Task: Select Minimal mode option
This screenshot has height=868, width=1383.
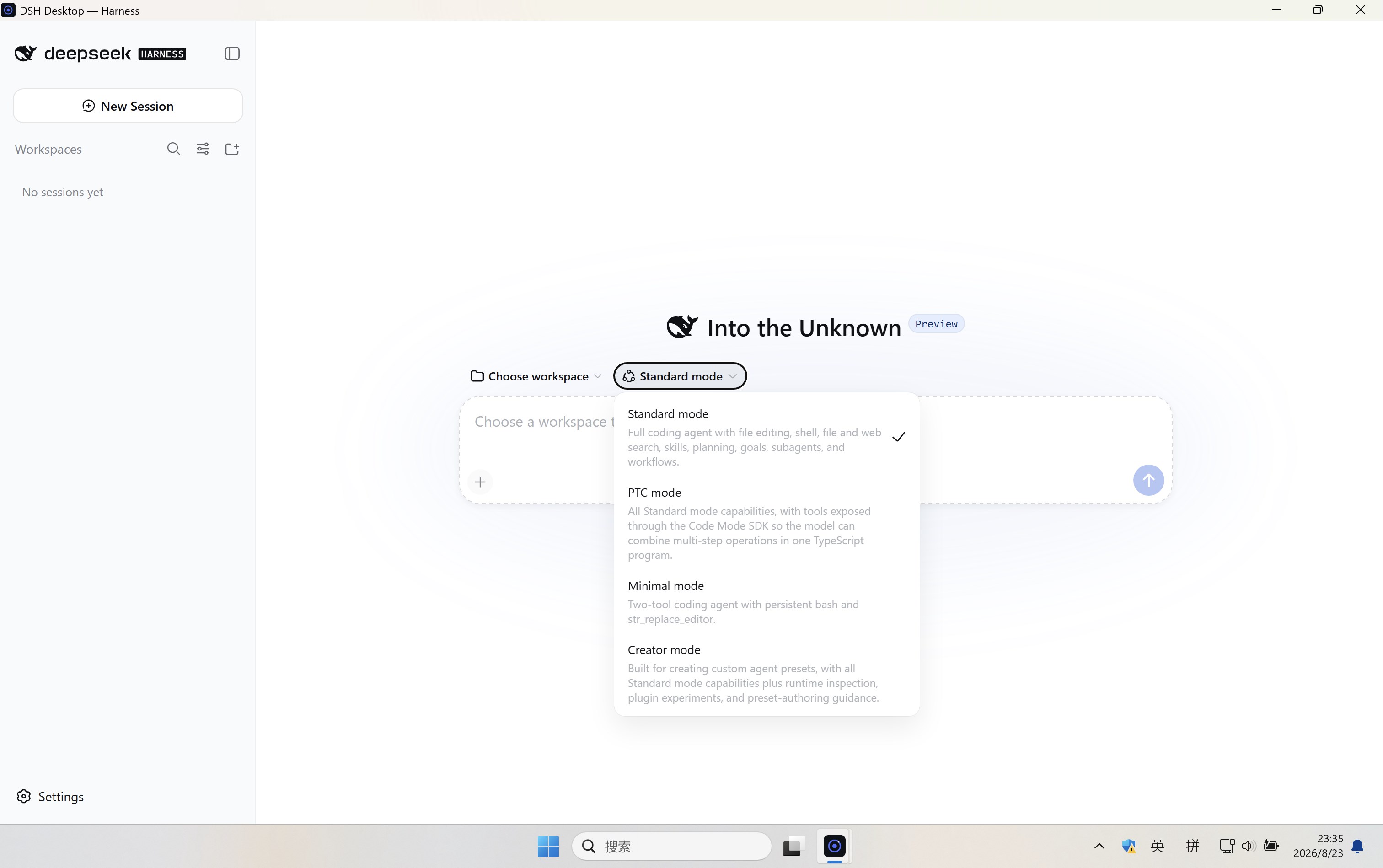Action: (x=766, y=602)
